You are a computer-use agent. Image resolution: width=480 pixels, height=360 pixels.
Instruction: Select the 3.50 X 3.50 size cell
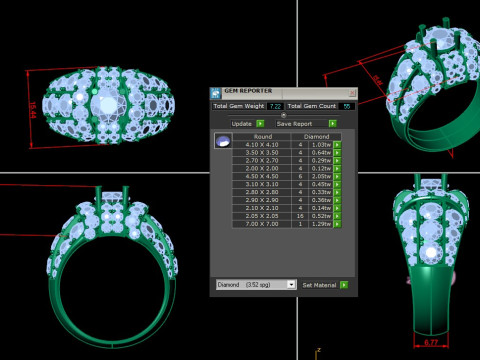click(x=262, y=153)
